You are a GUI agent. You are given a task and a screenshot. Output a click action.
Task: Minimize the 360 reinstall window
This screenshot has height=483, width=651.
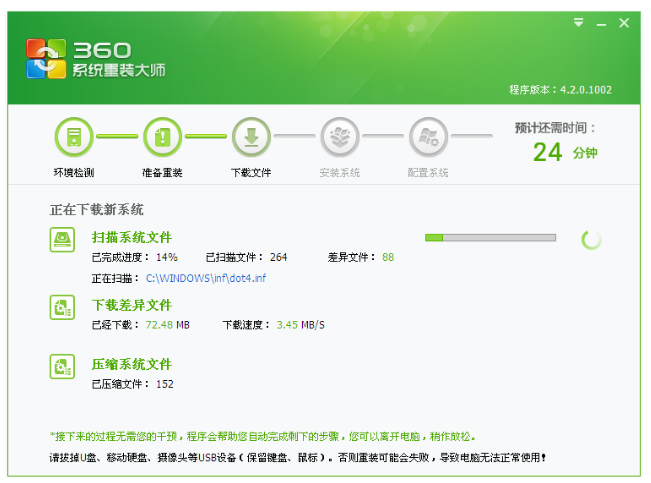click(601, 23)
